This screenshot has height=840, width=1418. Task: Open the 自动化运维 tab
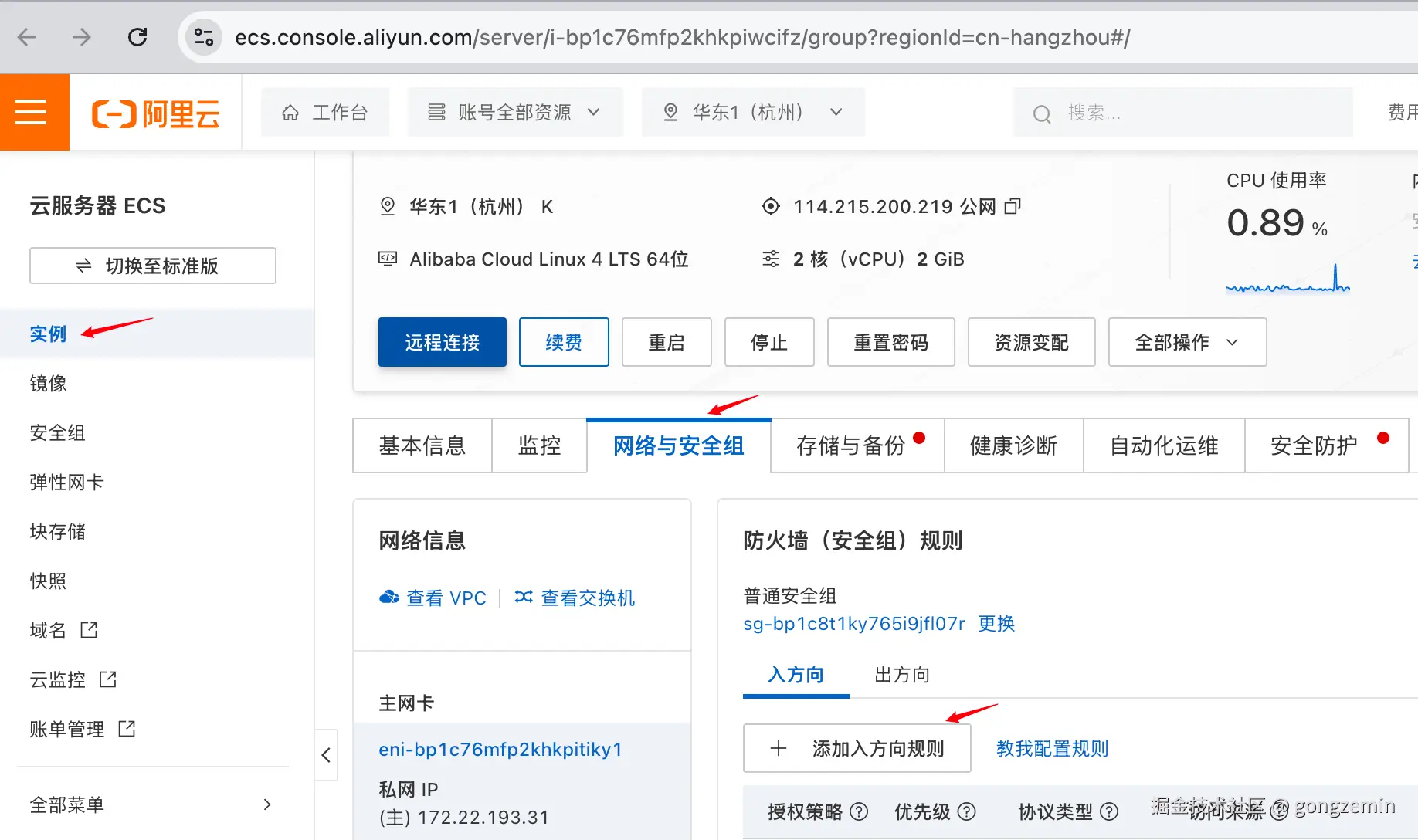(x=1164, y=445)
